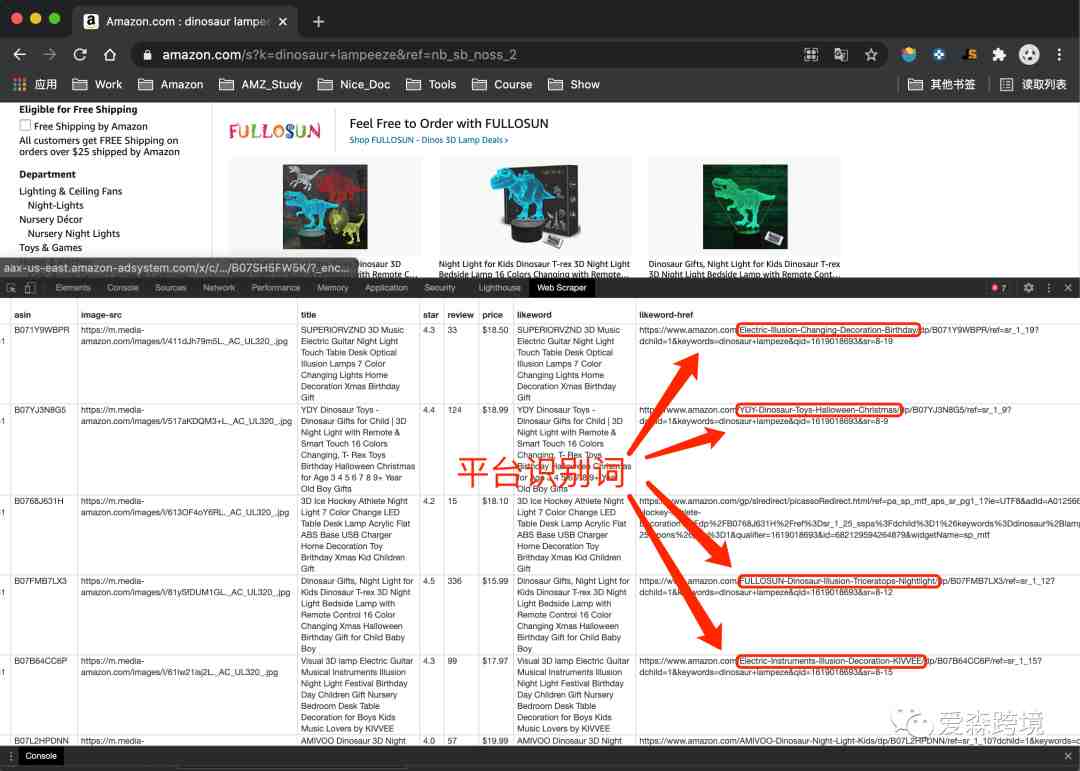This screenshot has height=771, width=1080.
Task: Open a new browser tab
Action: 318,21
